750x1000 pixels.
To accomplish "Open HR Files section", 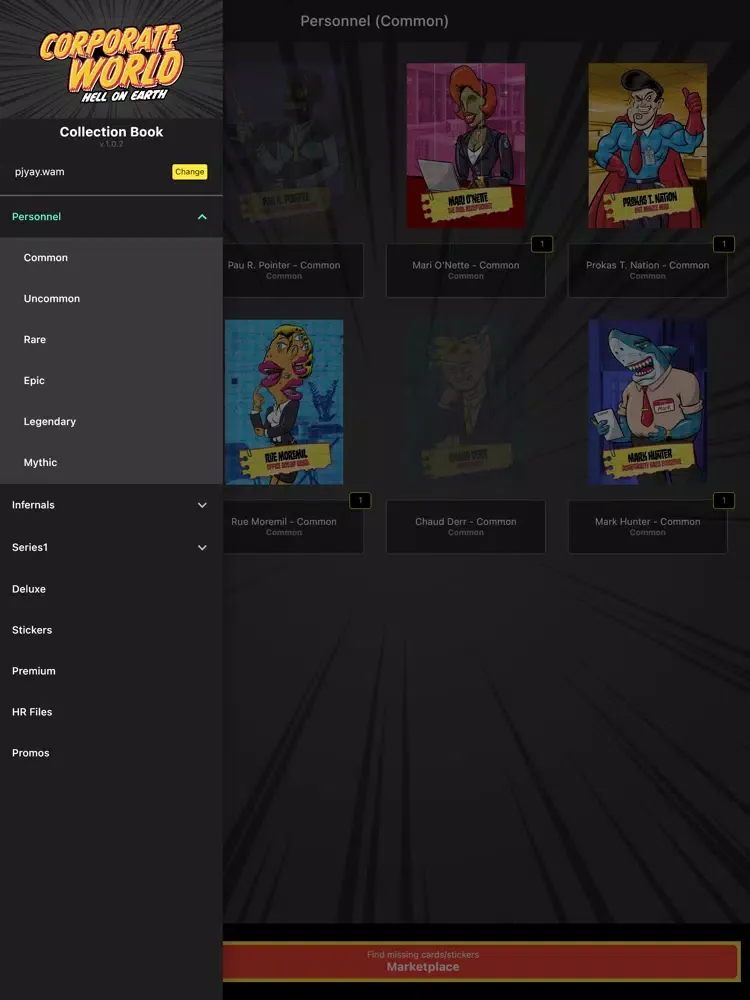I will [32, 712].
